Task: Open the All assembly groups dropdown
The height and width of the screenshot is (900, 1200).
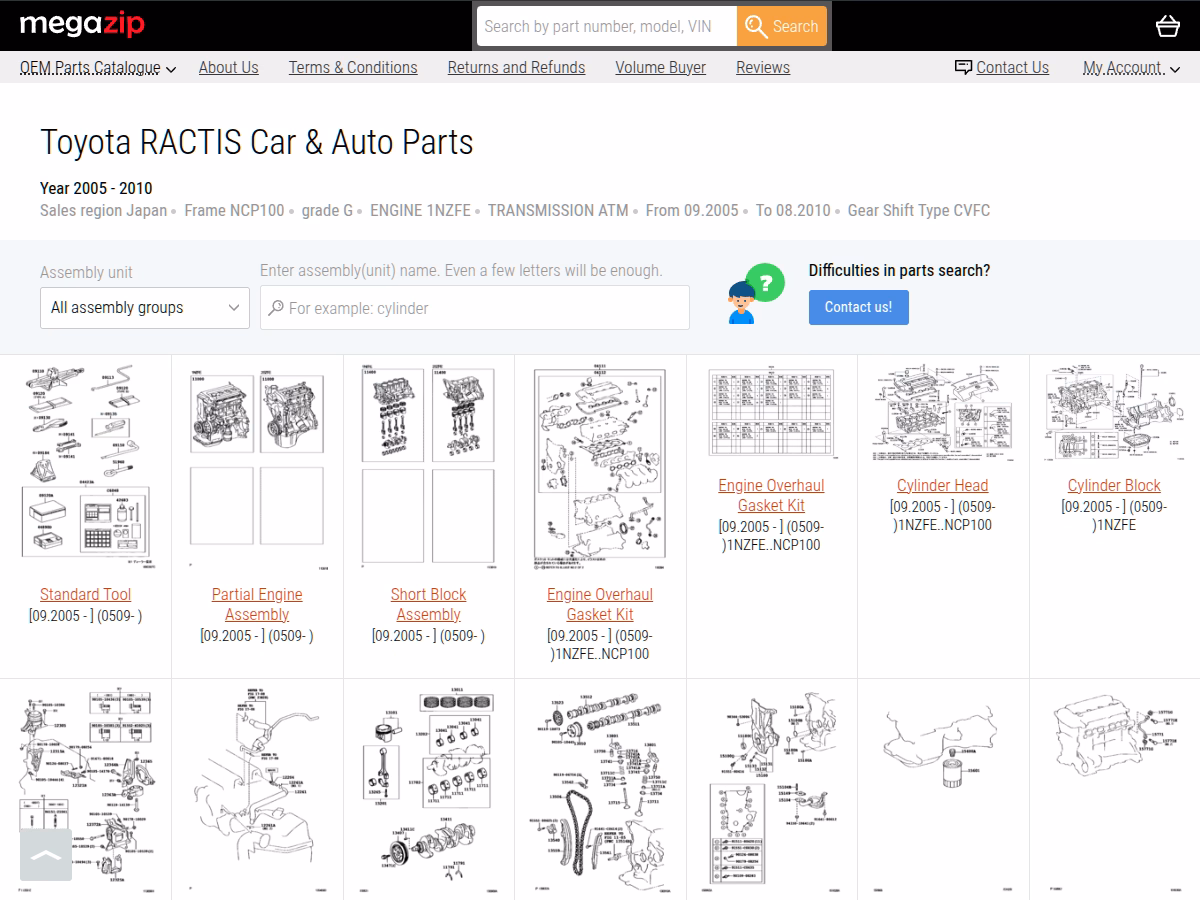Action: 145,308
